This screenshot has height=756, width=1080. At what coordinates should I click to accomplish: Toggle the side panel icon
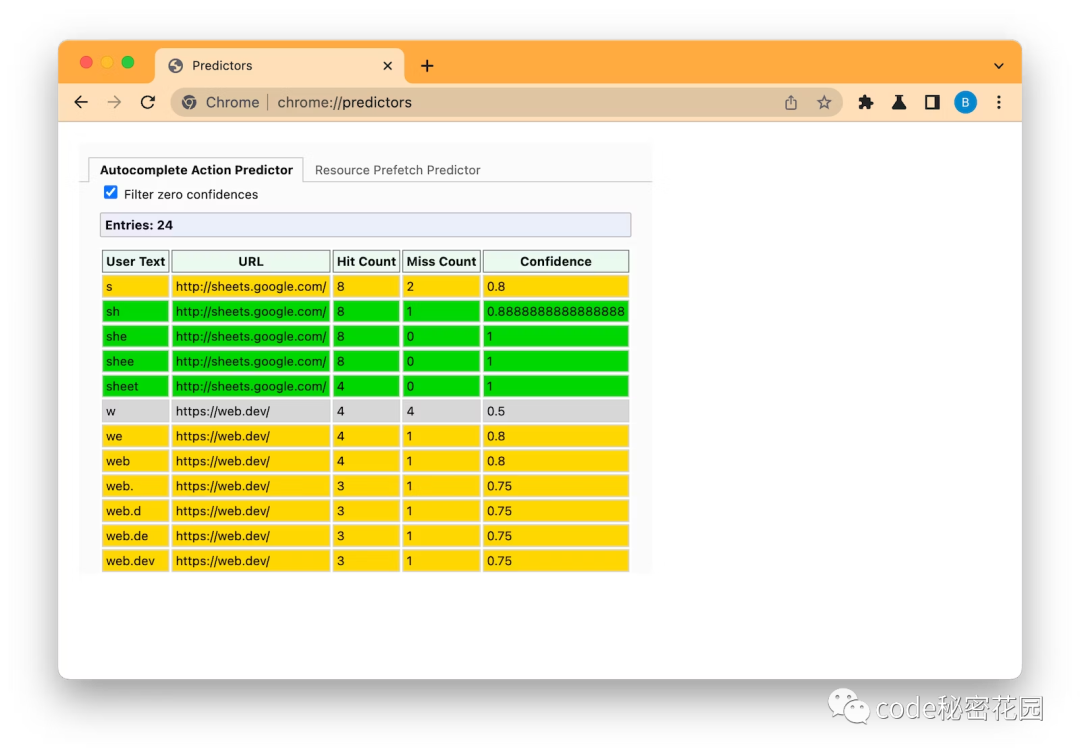click(932, 102)
